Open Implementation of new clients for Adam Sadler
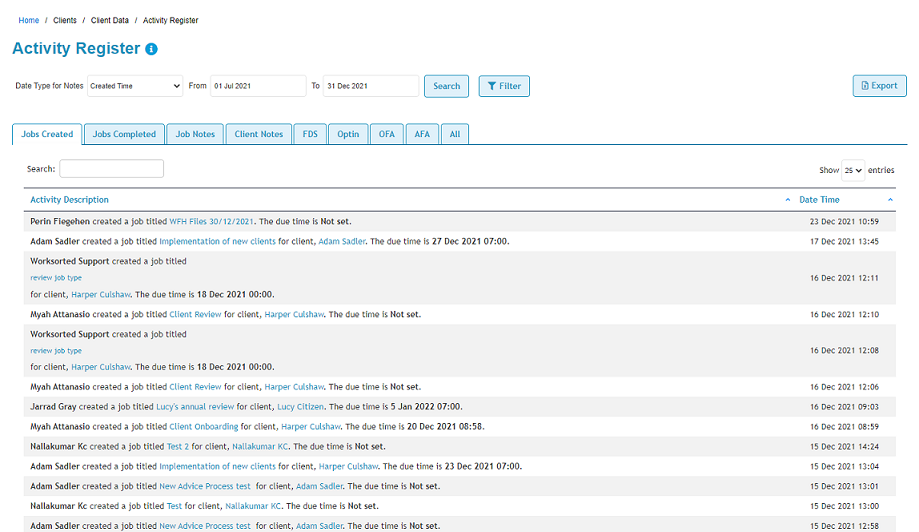 click(217, 241)
